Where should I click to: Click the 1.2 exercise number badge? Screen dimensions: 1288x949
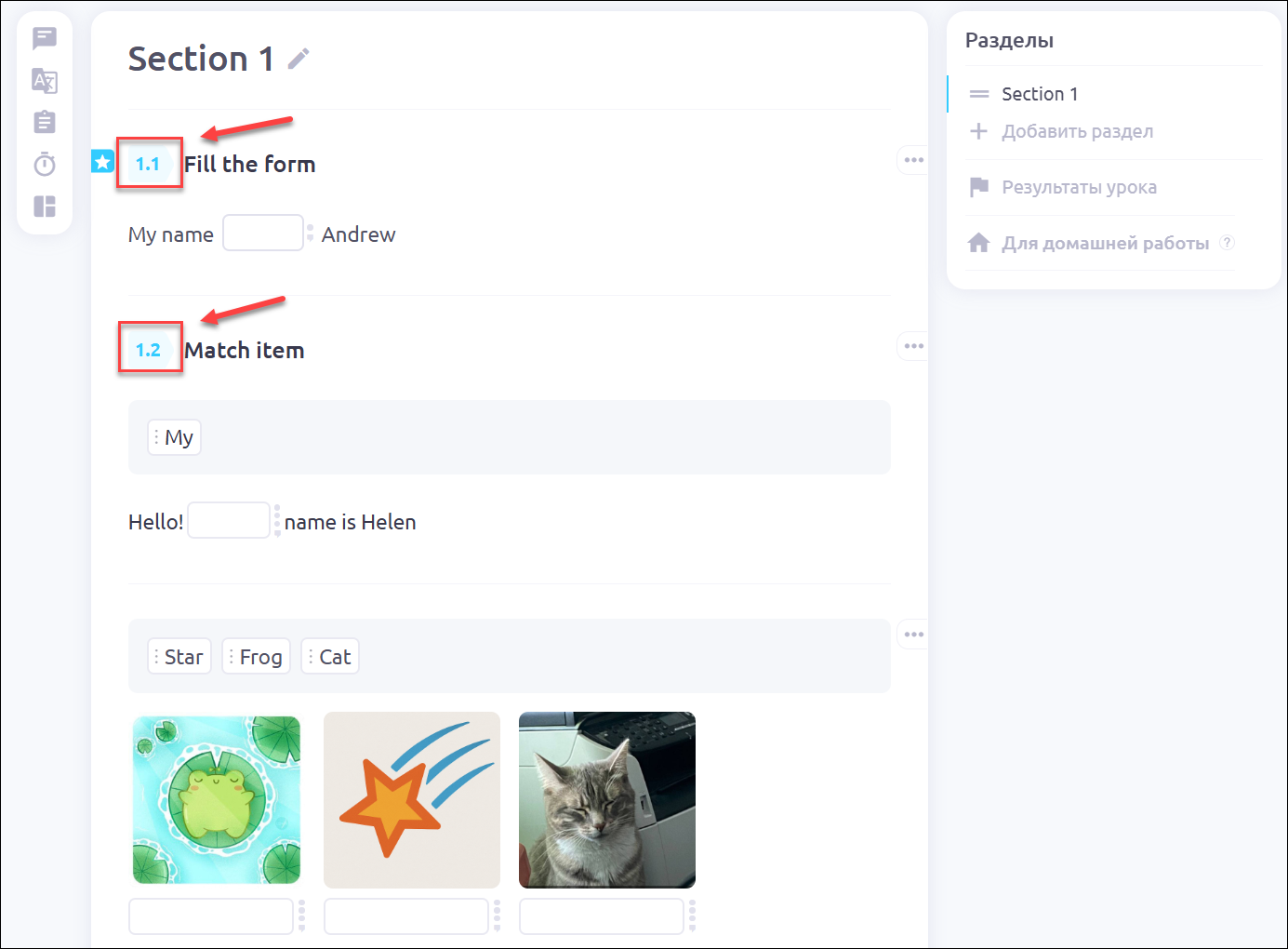[x=148, y=350]
